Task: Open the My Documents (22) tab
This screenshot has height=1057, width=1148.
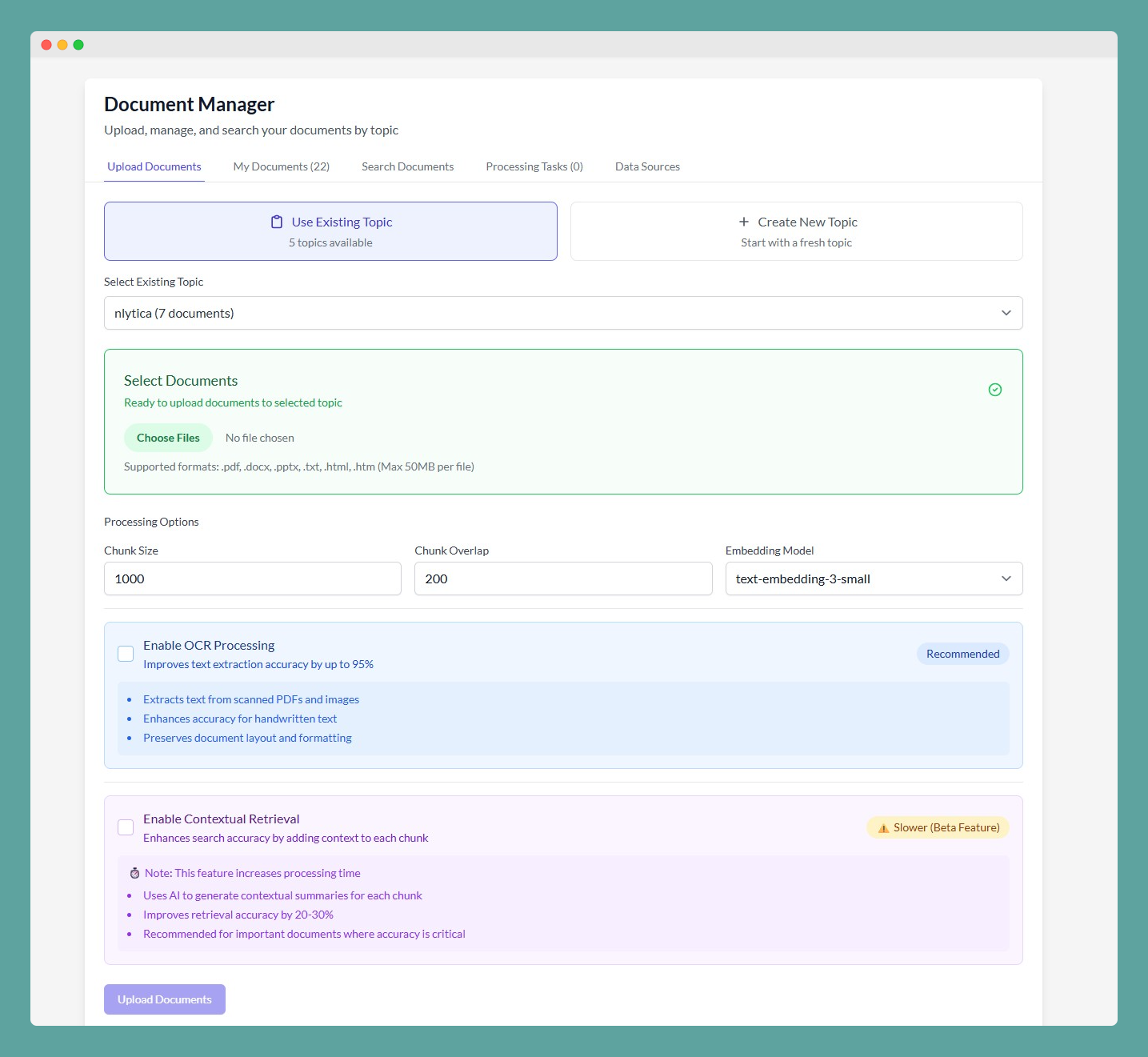Action: [282, 166]
